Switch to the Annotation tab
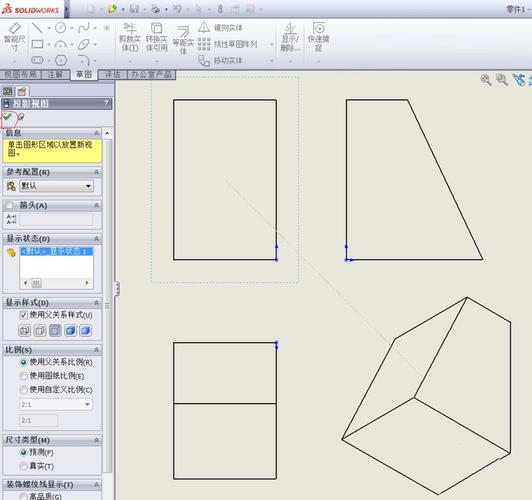This screenshot has height=500, width=532. coord(55,74)
